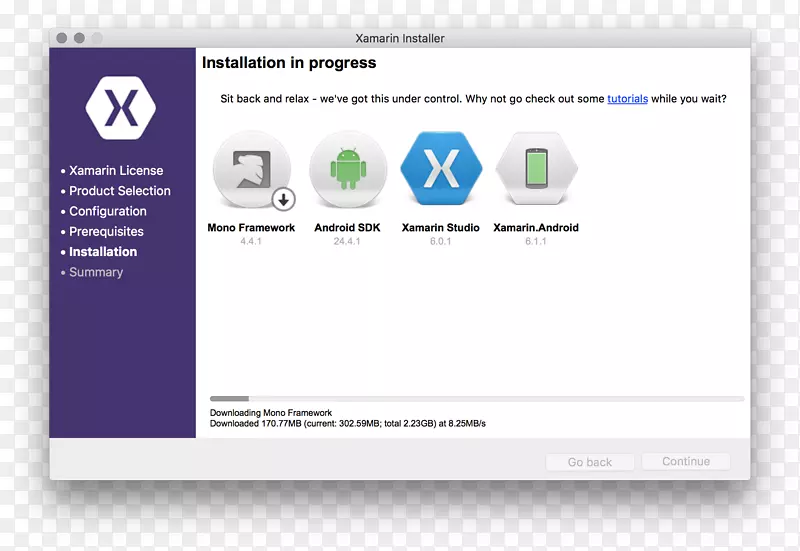Click the Continue button

point(686,461)
